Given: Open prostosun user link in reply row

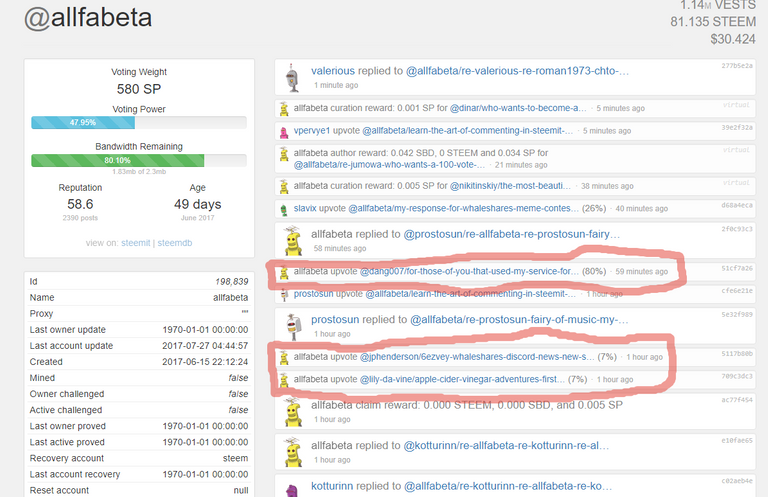Looking at the screenshot, I should (x=335, y=320).
